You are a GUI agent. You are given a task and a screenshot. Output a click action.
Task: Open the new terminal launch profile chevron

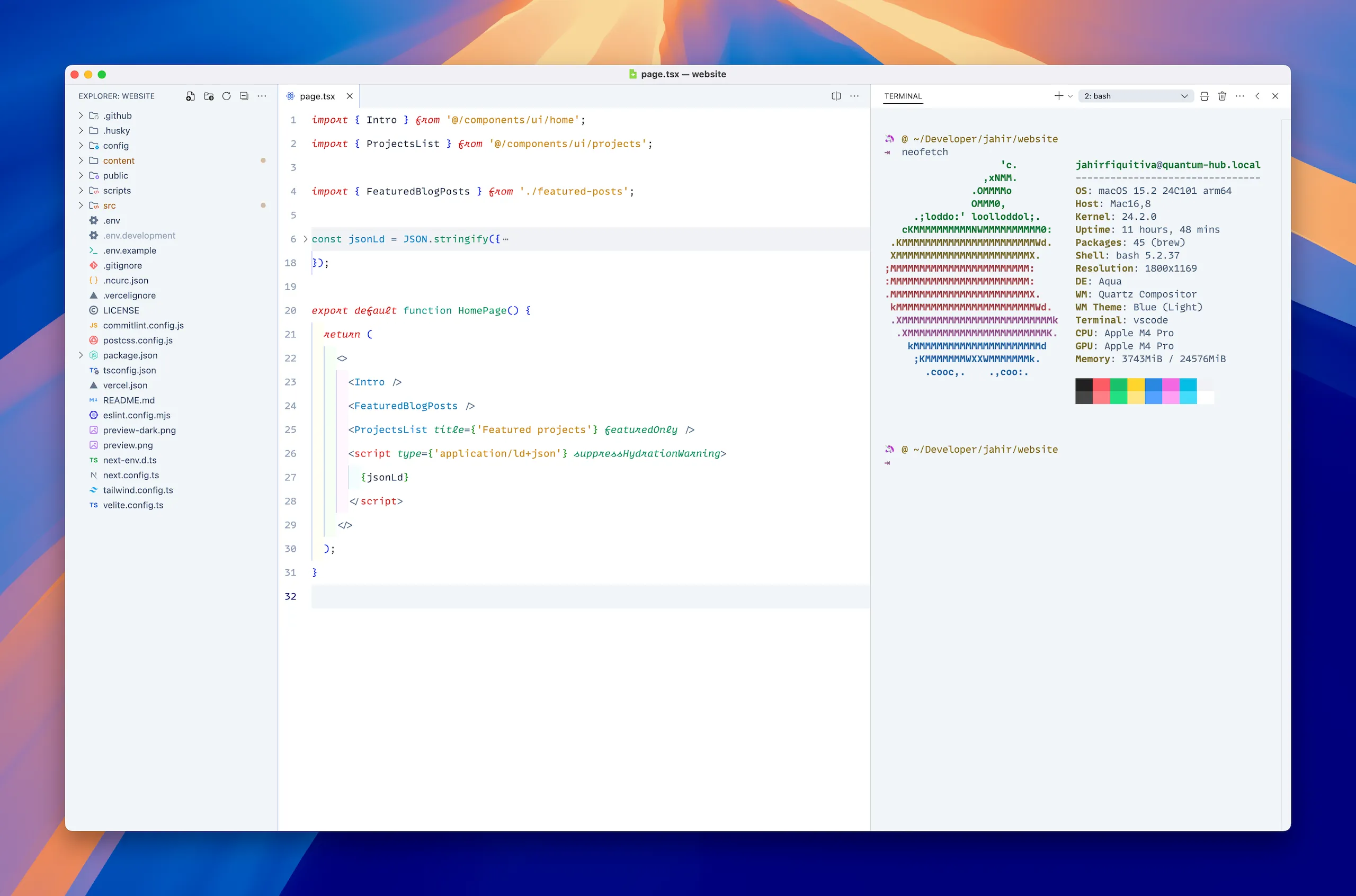1070,96
